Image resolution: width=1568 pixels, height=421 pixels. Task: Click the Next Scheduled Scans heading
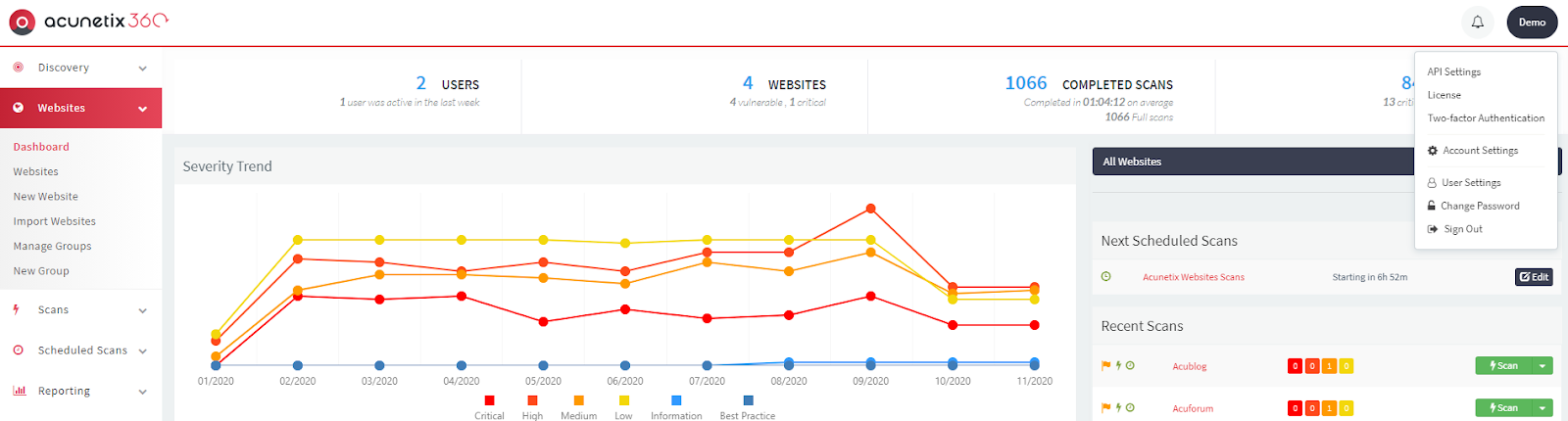coord(1169,241)
